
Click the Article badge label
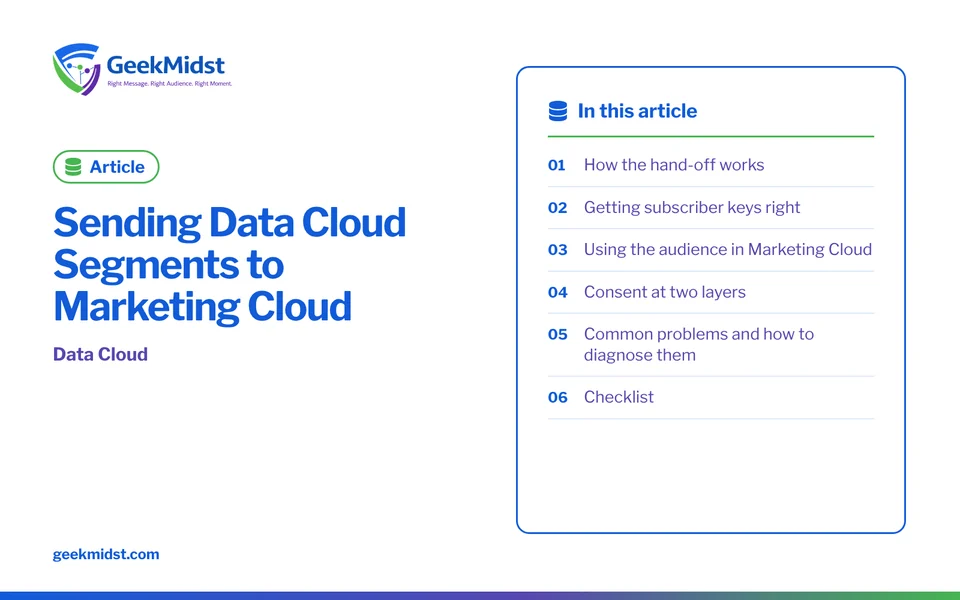[117, 167]
